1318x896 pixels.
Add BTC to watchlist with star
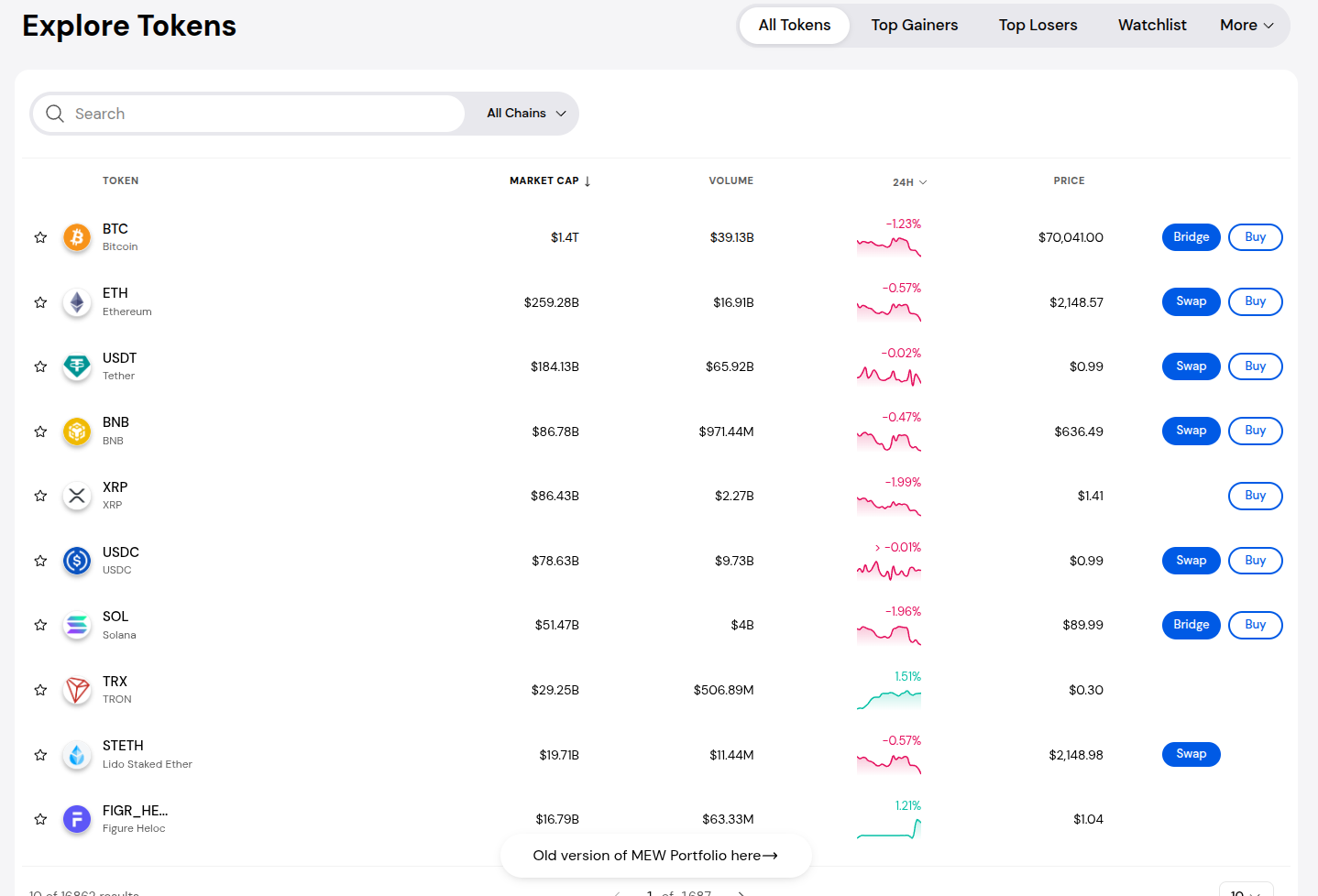(x=40, y=237)
